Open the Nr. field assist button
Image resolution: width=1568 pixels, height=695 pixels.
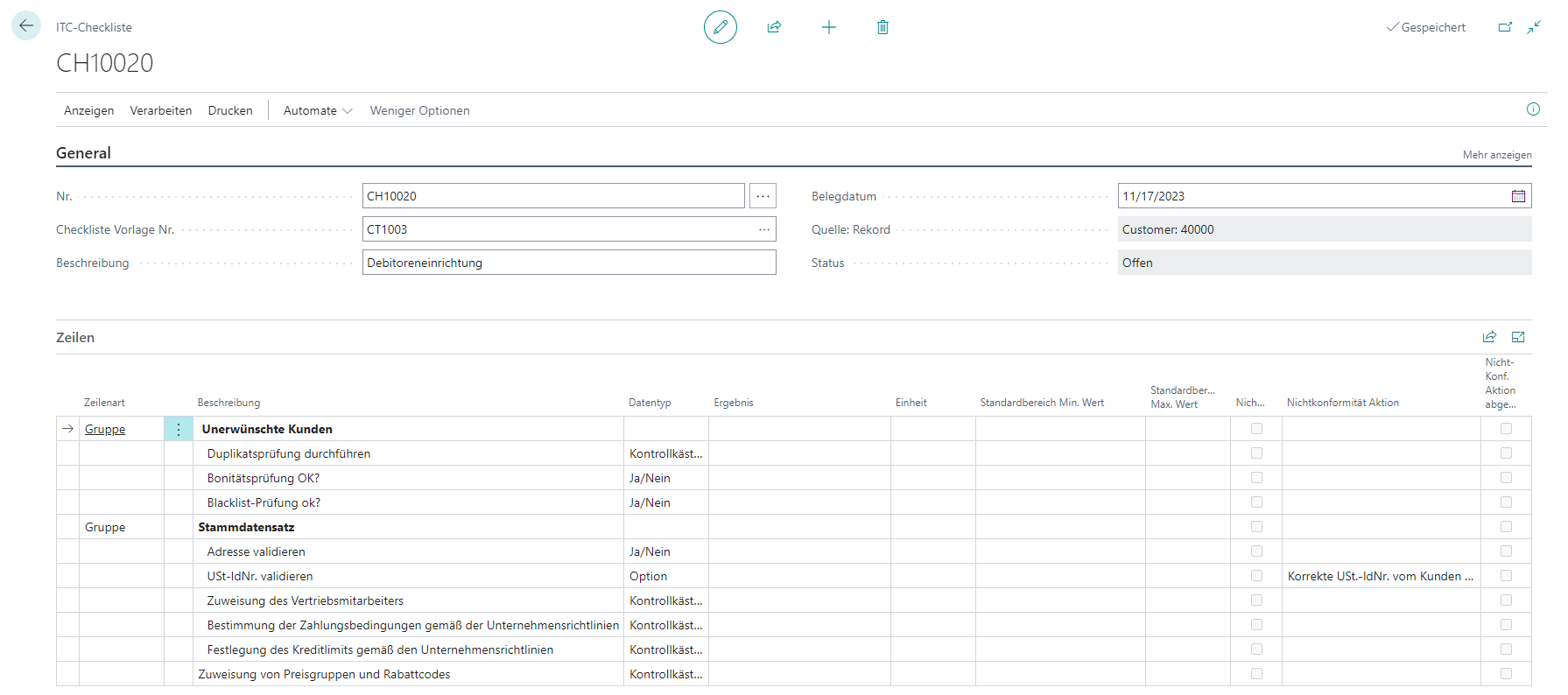pos(763,196)
